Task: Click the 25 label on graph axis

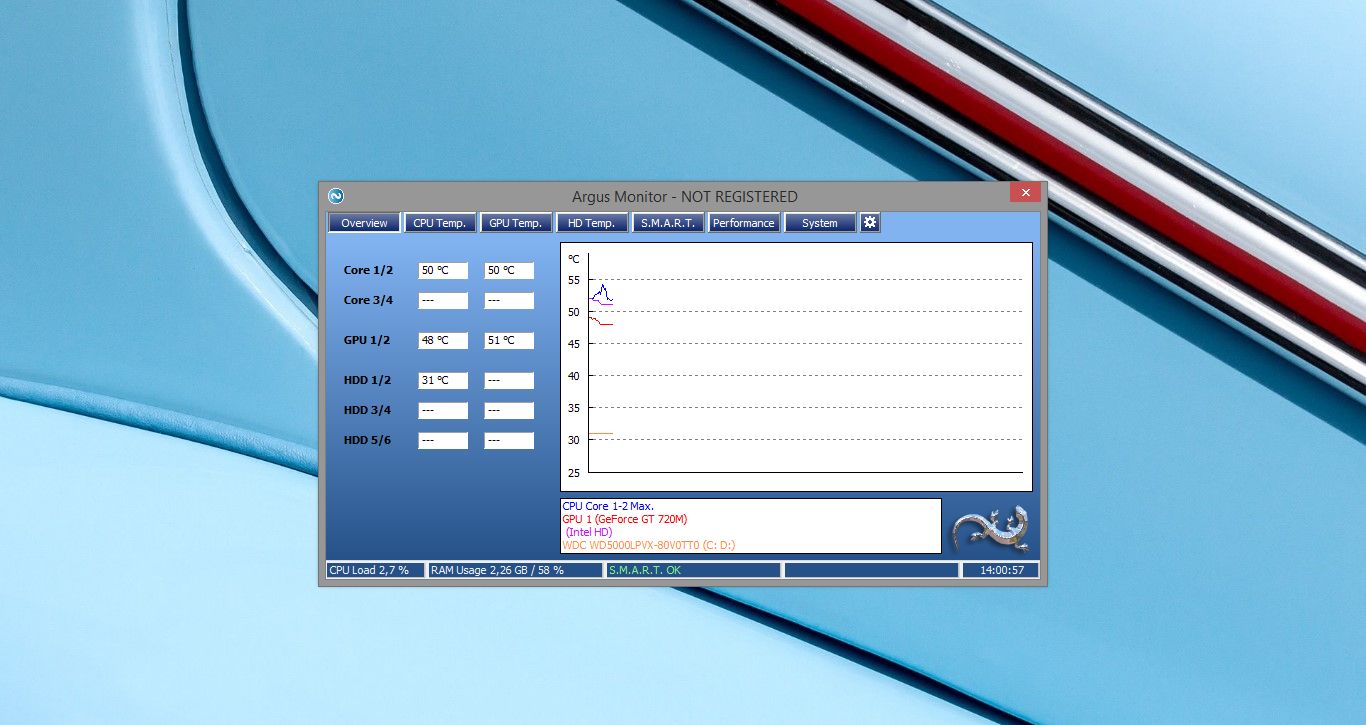Action: click(x=573, y=472)
